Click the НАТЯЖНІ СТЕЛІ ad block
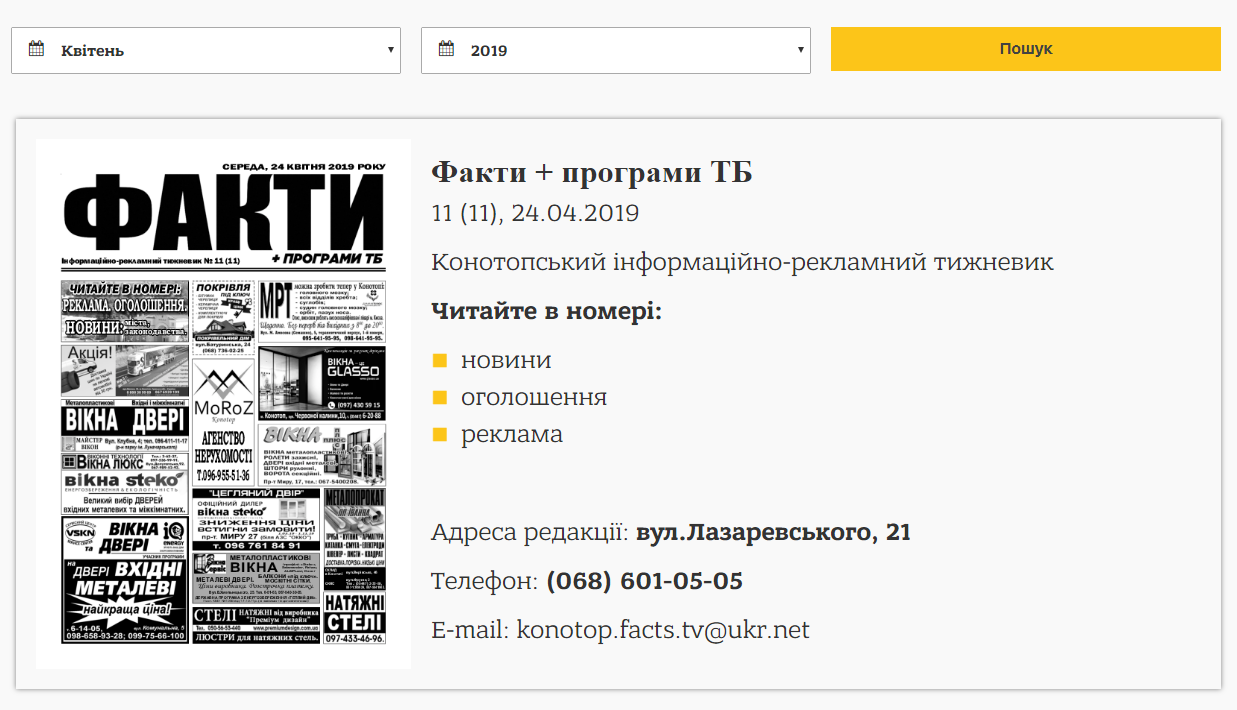Screen dimensions: 1237x710 [354, 617]
